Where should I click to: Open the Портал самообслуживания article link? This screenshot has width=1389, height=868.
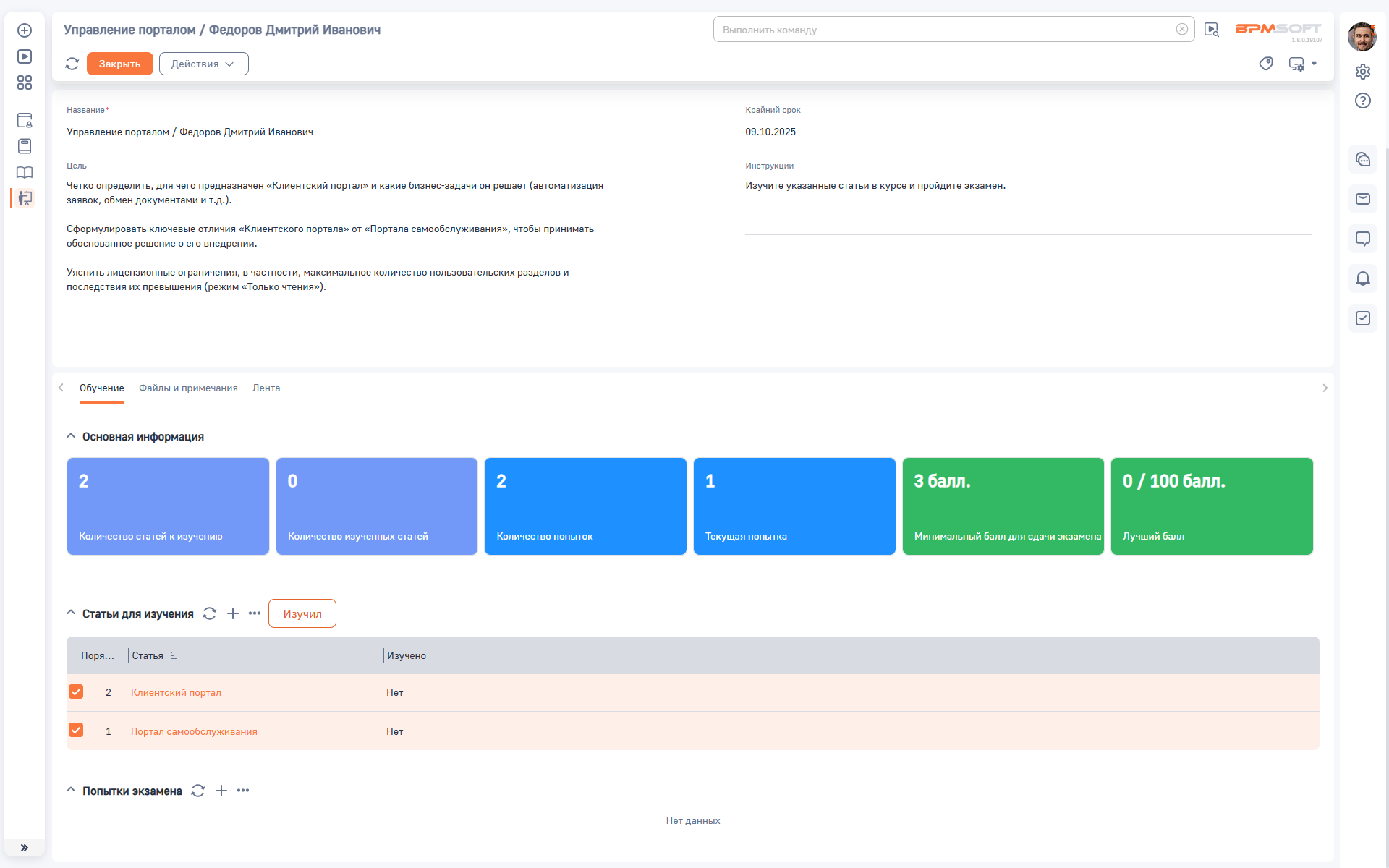194,731
